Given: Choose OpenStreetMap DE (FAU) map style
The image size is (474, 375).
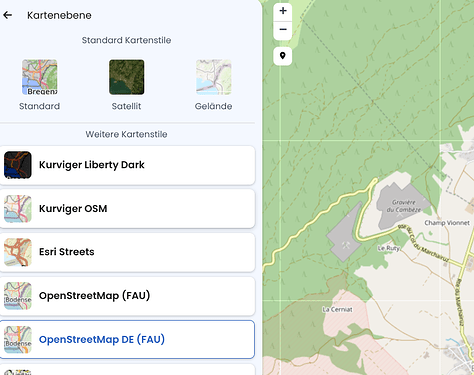Looking at the screenshot, I should click(x=127, y=339).
